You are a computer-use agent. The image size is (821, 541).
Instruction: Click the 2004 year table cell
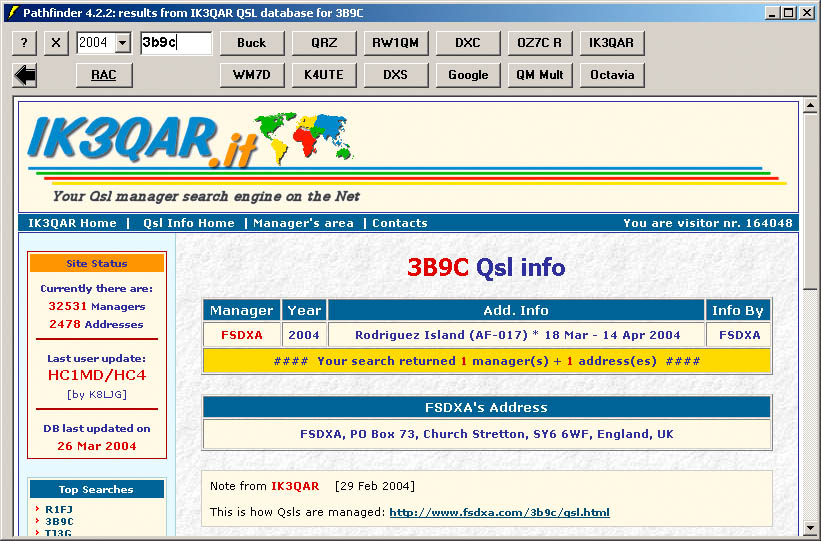tap(304, 335)
